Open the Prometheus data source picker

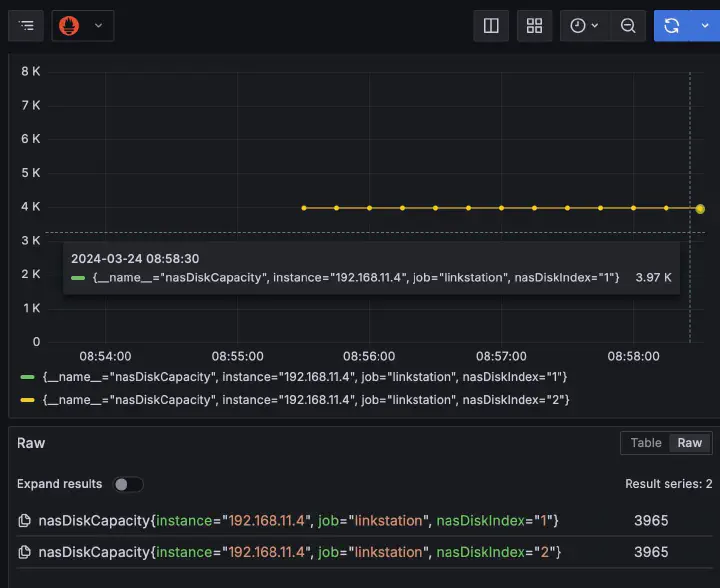coord(83,26)
